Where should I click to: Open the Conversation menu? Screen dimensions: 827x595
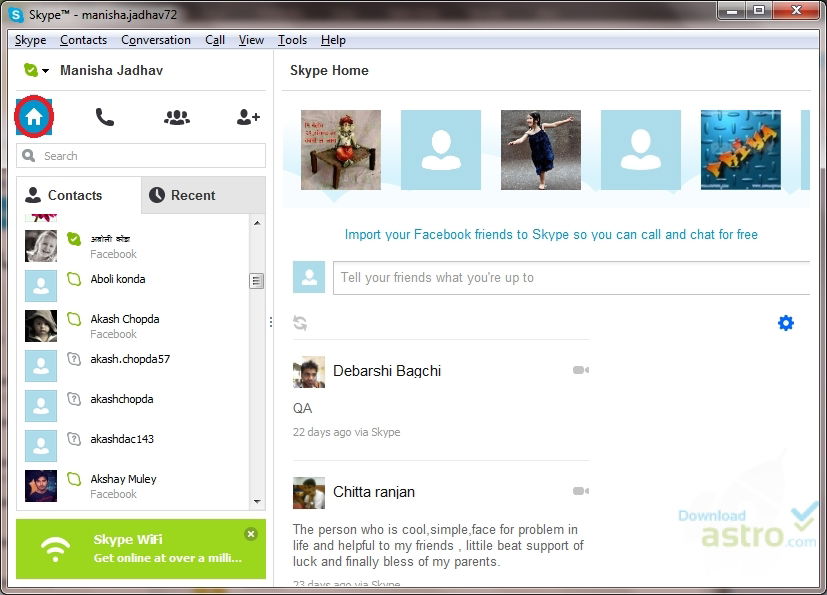pos(156,40)
